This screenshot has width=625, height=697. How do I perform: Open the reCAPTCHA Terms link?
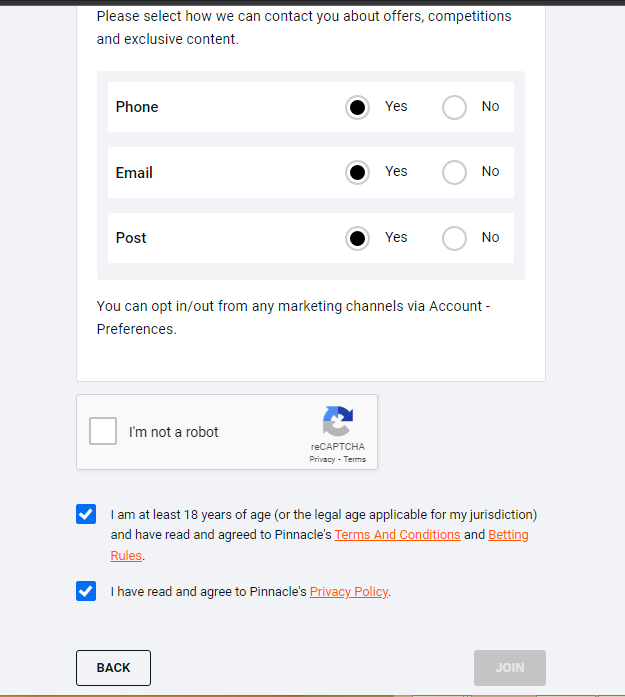[355, 460]
